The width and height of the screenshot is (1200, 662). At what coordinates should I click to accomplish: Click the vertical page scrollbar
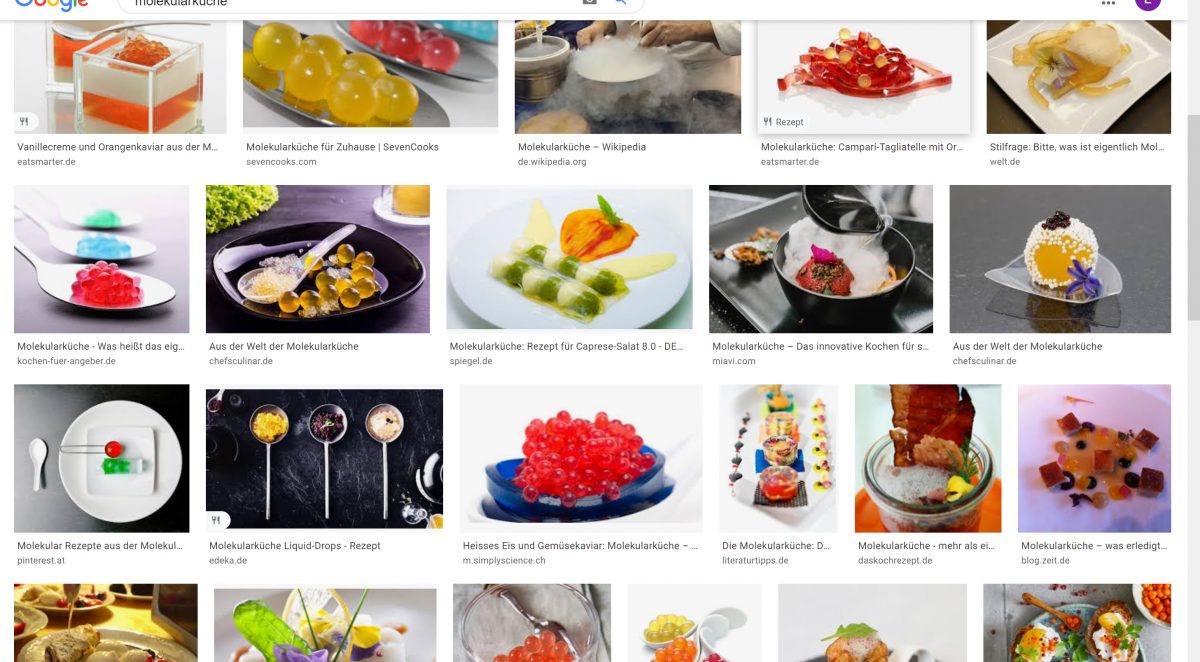pyautogui.click(x=1192, y=217)
